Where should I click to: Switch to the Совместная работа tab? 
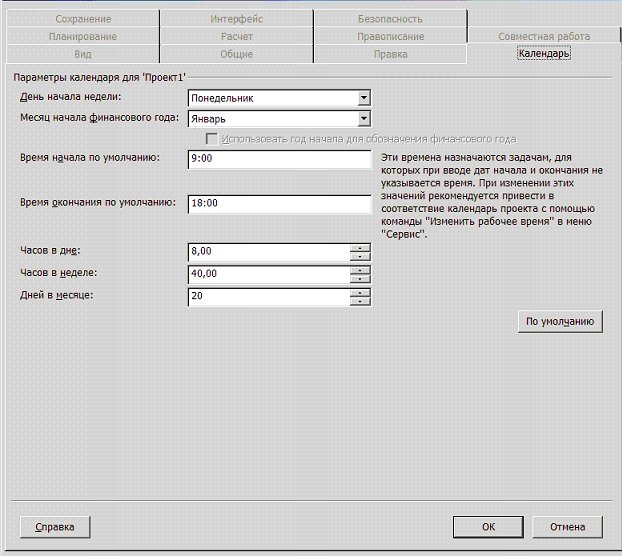[x=544, y=36]
